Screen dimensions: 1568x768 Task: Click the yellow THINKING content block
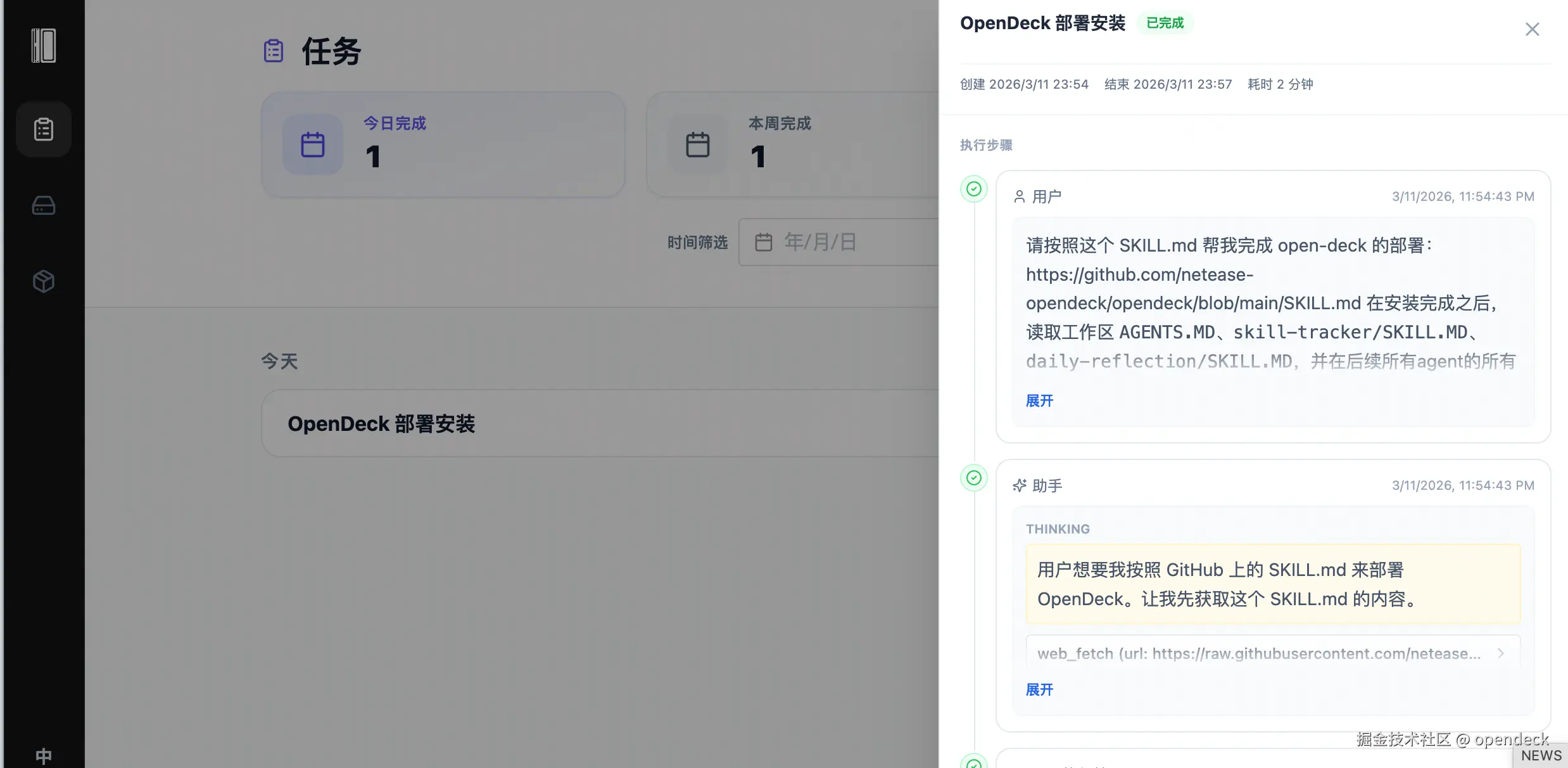tap(1273, 584)
